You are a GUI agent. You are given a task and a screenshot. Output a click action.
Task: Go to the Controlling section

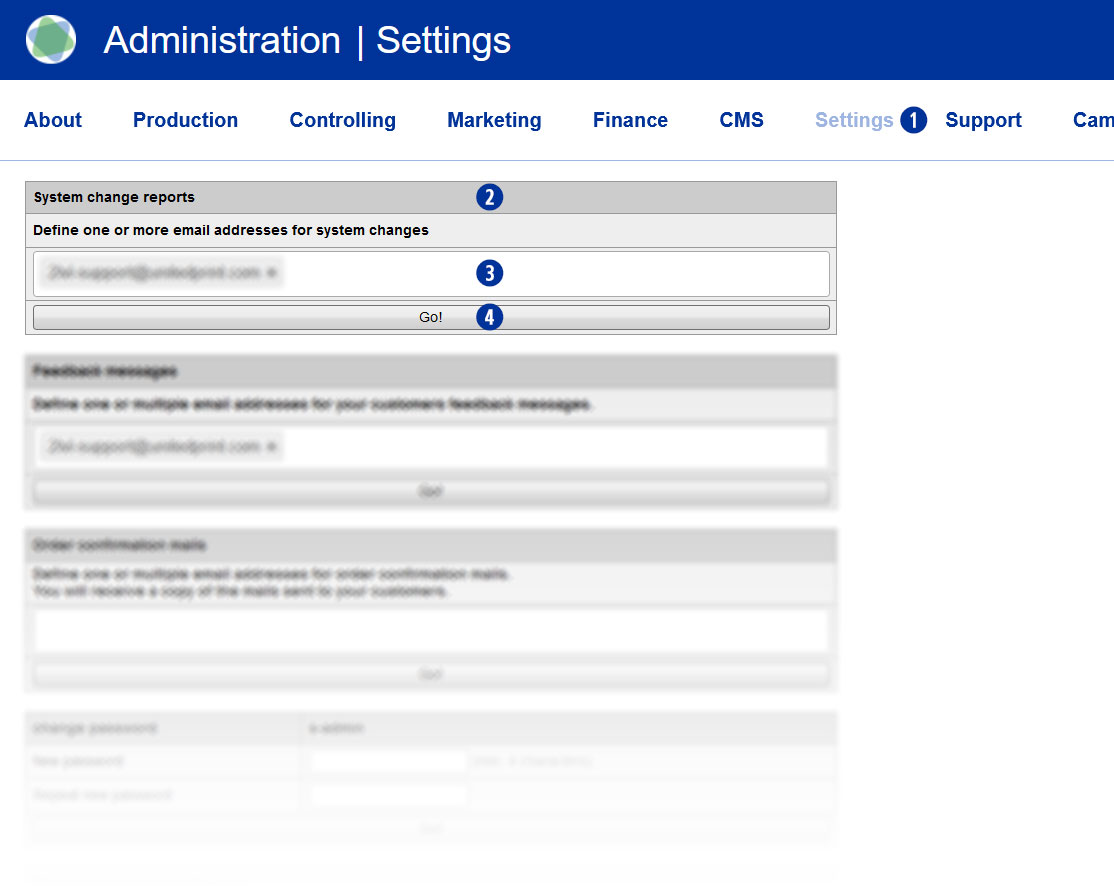[x=342, y=120]
